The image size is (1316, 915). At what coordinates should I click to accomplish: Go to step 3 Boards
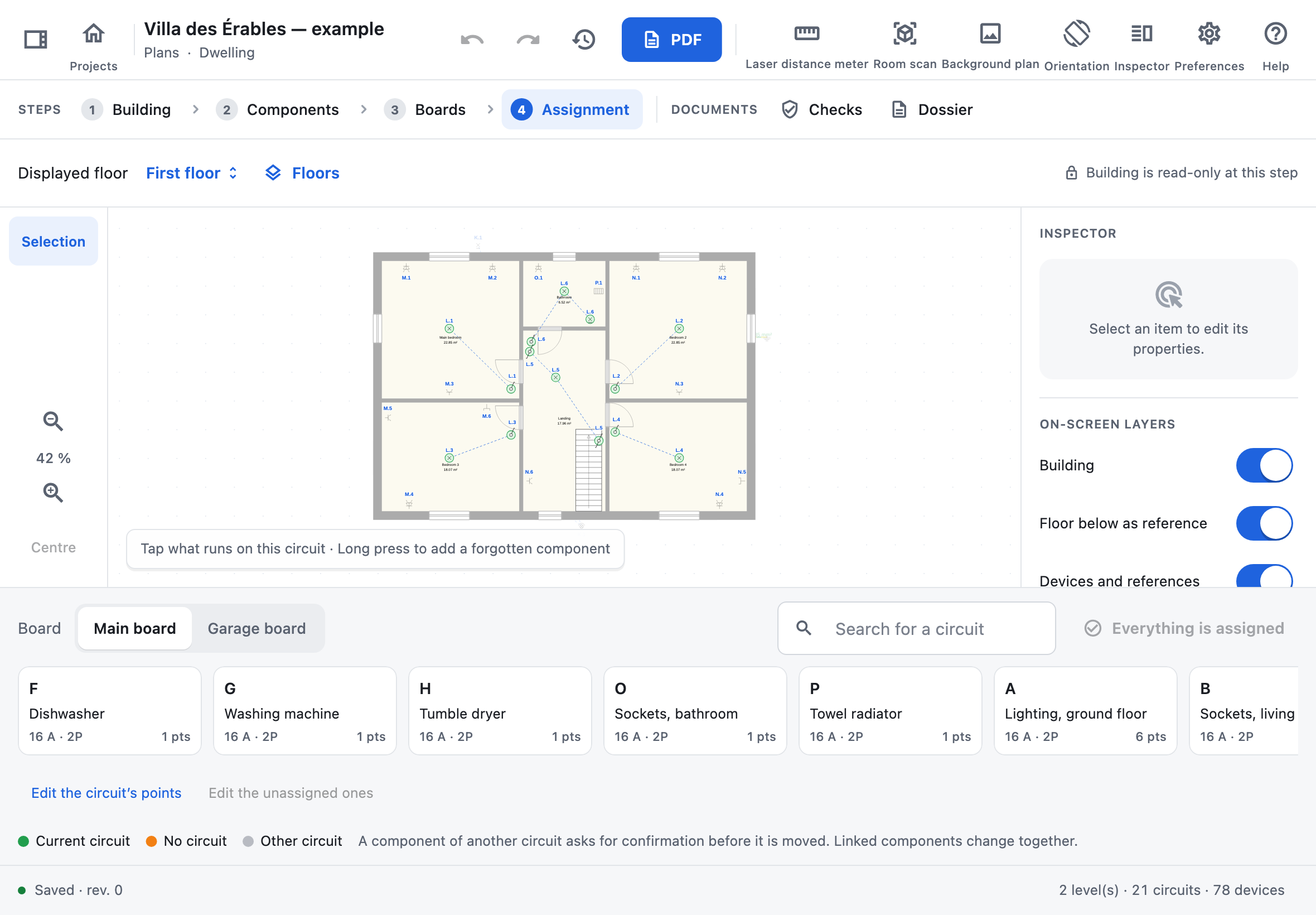pos(425,109)
